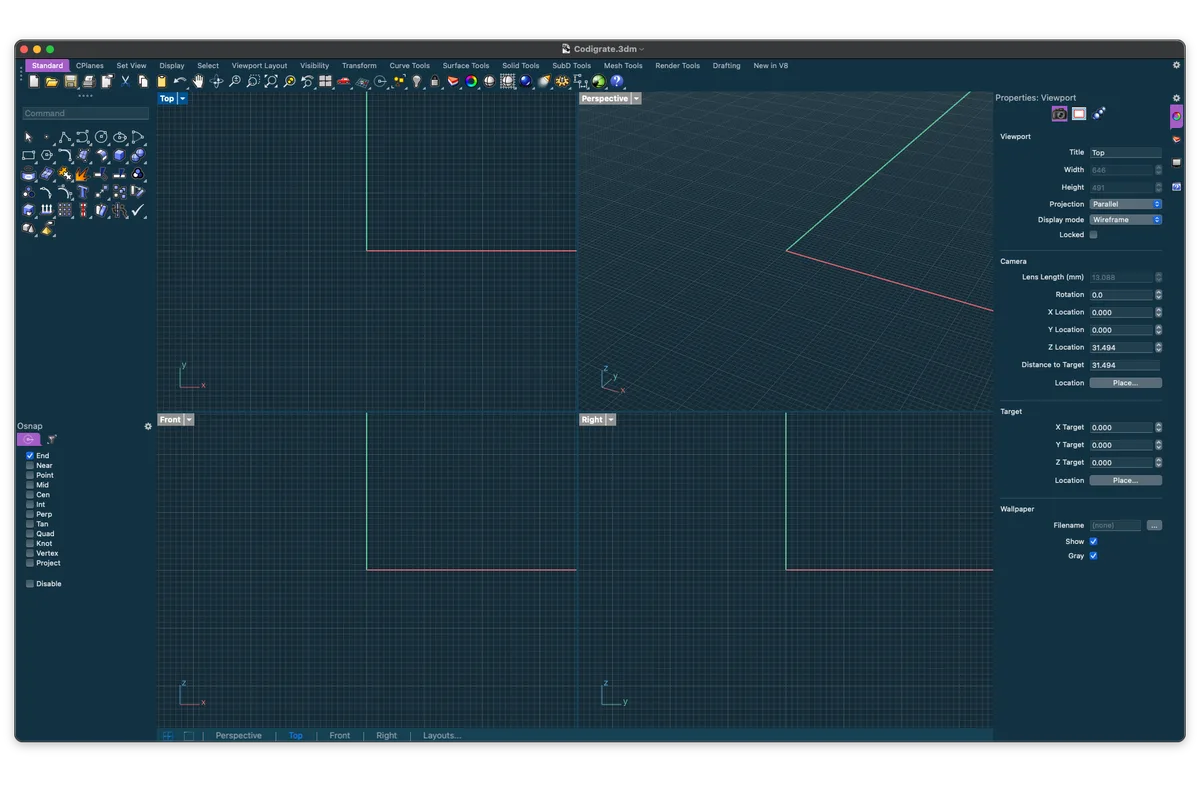1200x787 pixels.
Task: Click the Undo arrow icon
Action: [x=180, y=82]
